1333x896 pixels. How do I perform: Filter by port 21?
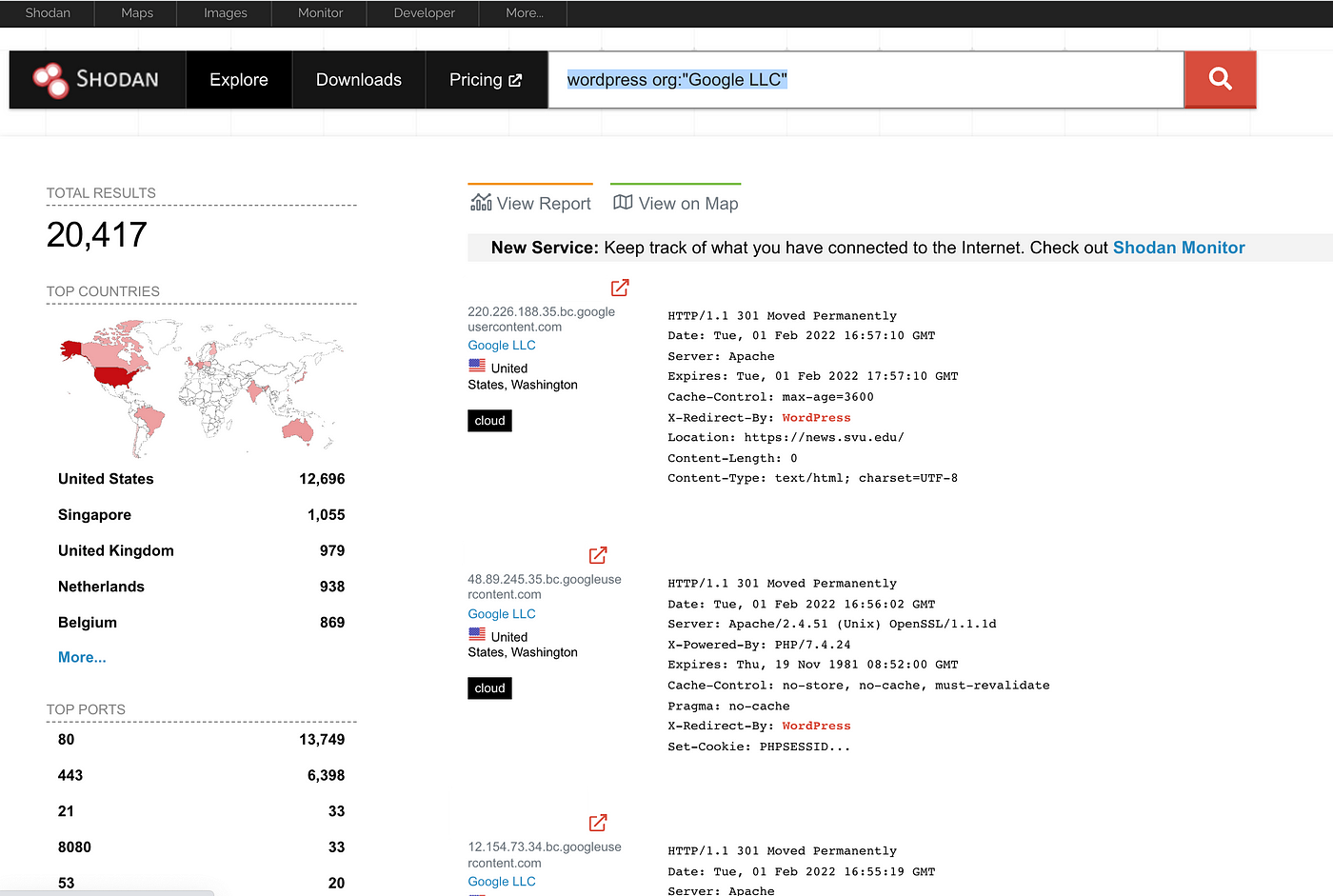201,811
